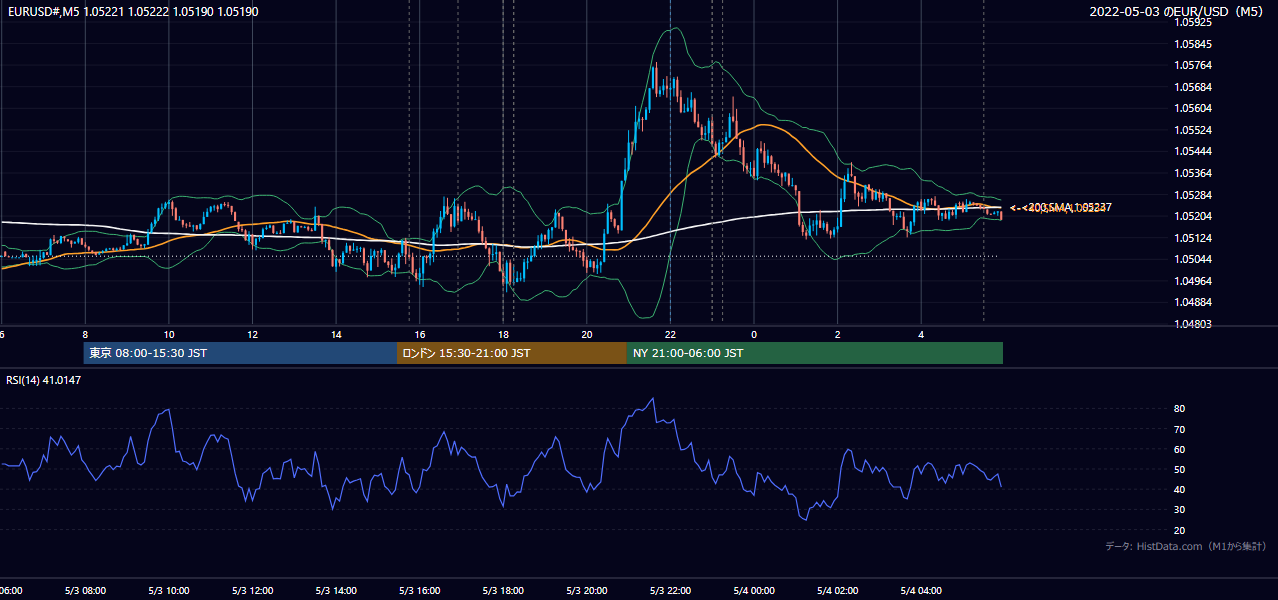Click hour label 18 under price chart
The width and height of the screenshot is (1278, 600).
(504, 335)
